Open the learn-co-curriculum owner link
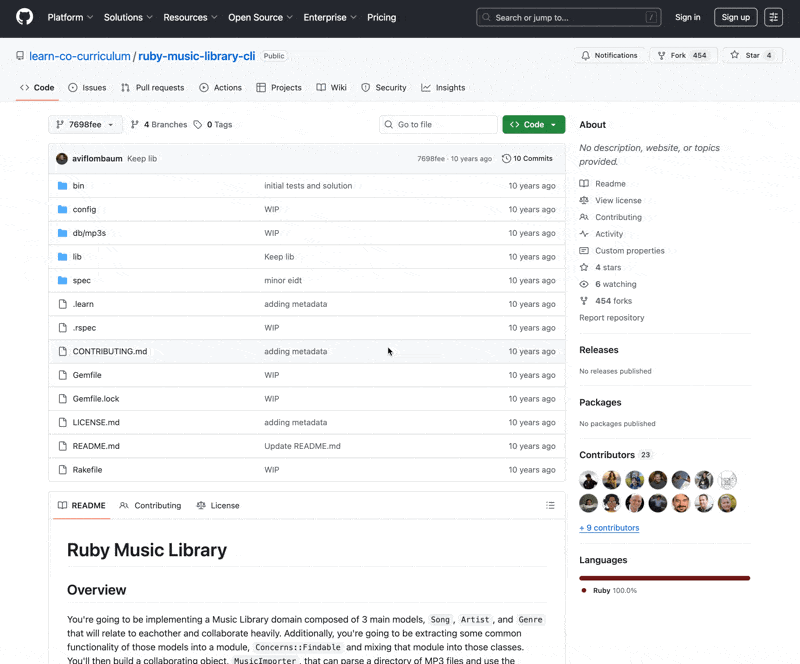Viewport: 800px width, 664px height. click(x=80, y=56)
